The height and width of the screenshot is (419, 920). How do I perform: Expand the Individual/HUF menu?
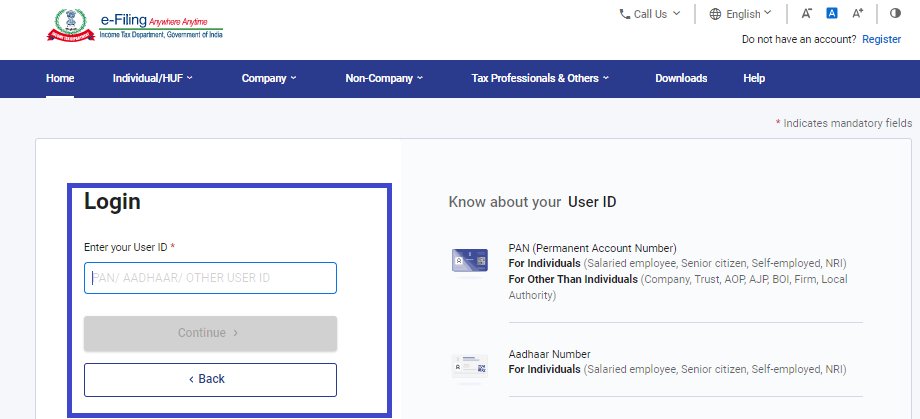pyautogui.click(x=152, y=78)
